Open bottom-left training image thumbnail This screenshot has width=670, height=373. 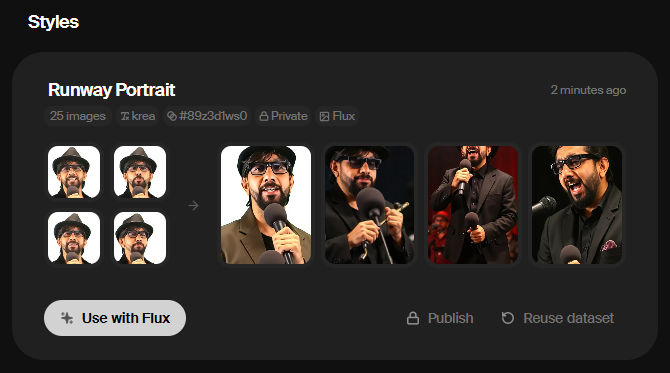point(74,238)
